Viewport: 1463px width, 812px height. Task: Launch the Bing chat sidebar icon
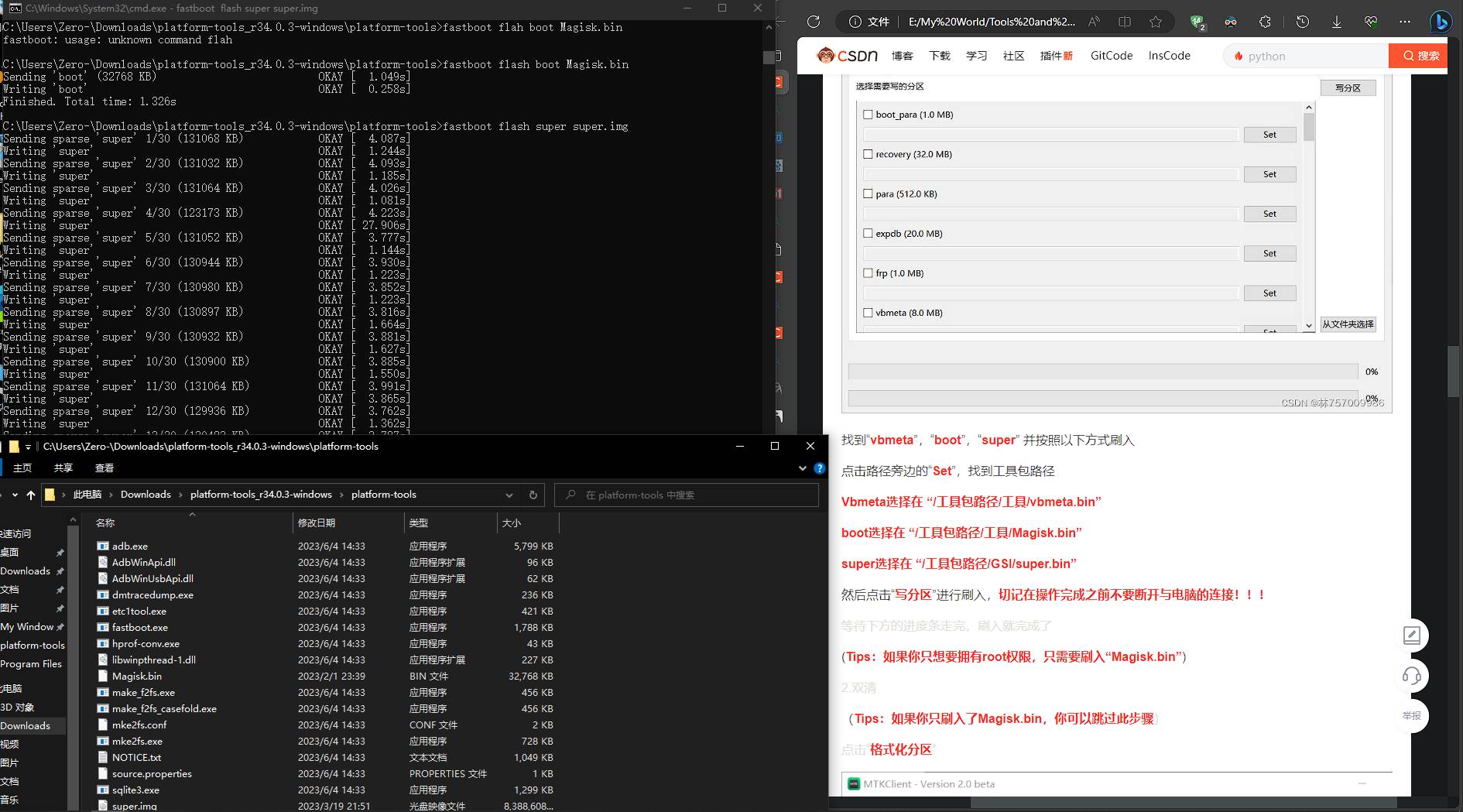[x=1441, y=22]
